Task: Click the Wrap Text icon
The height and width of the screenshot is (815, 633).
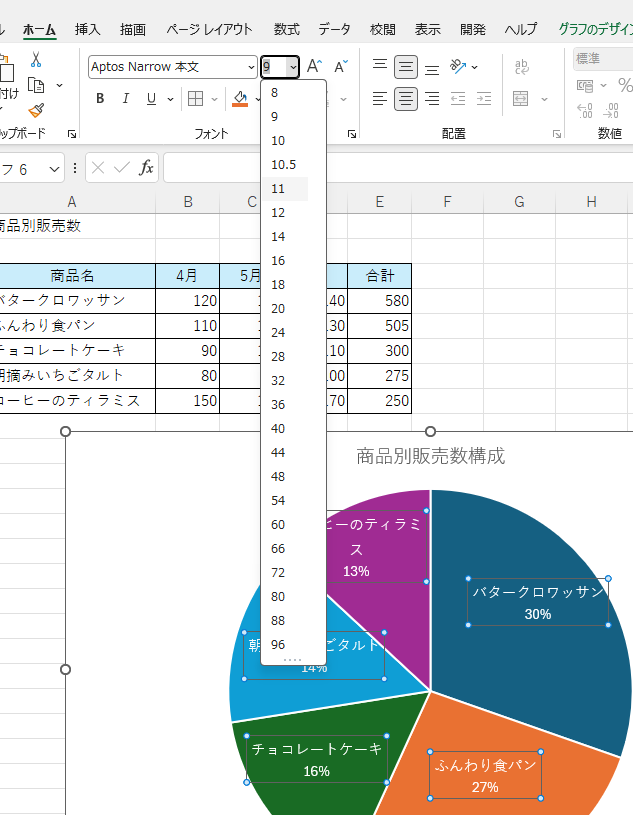Action: (x=521, y=67)
